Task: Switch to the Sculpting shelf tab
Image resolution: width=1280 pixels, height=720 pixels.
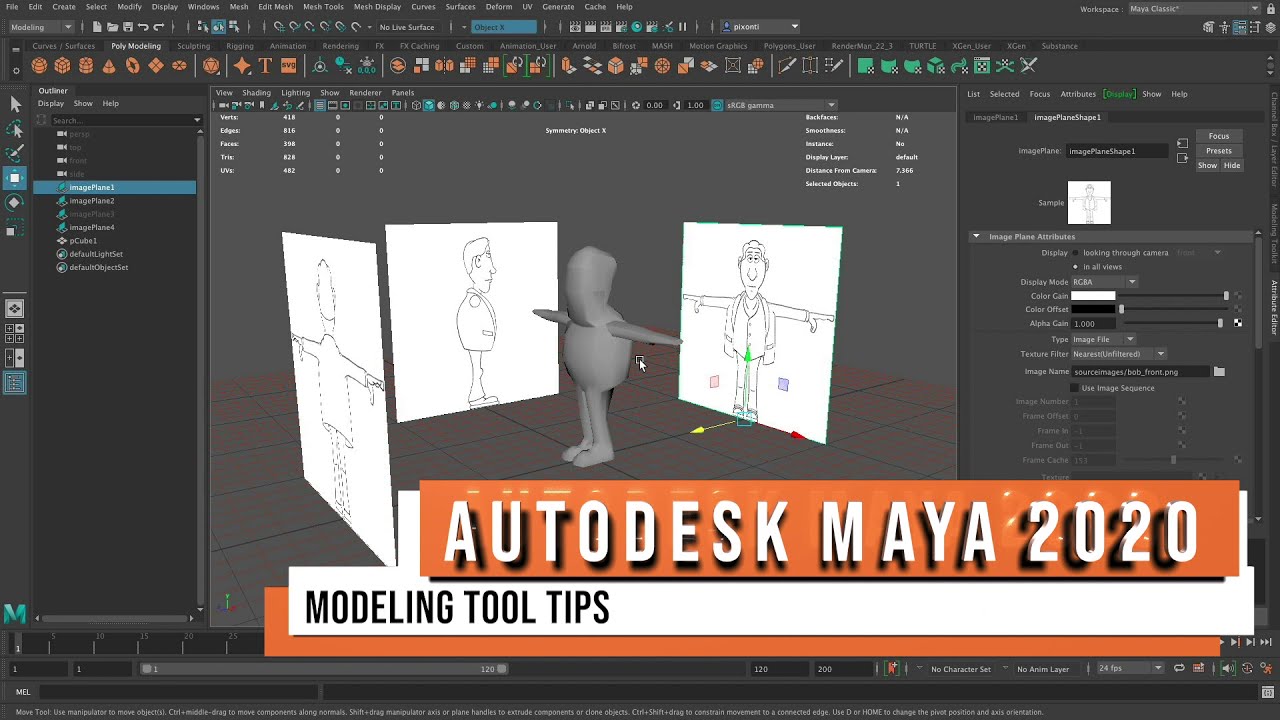Action: coord(194,46)
